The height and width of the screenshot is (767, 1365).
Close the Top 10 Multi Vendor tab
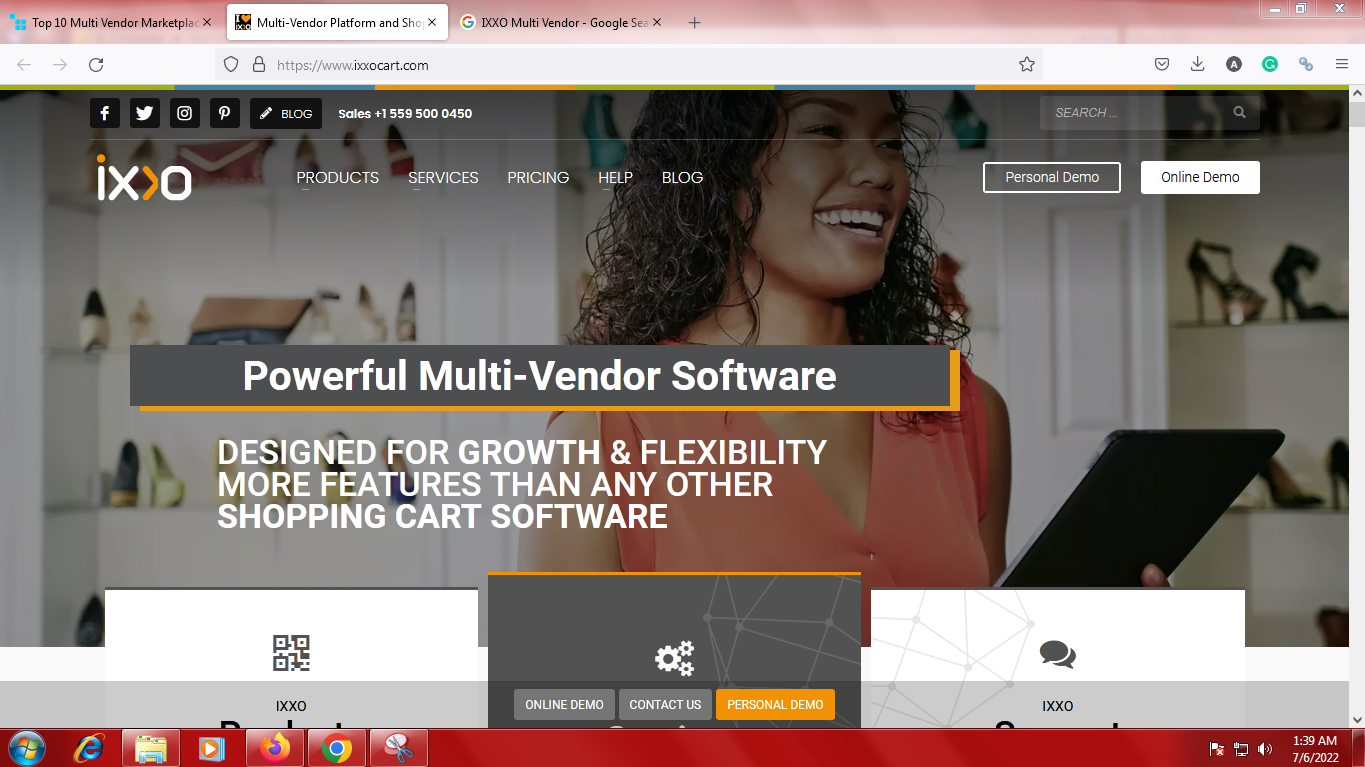point(207,22)
